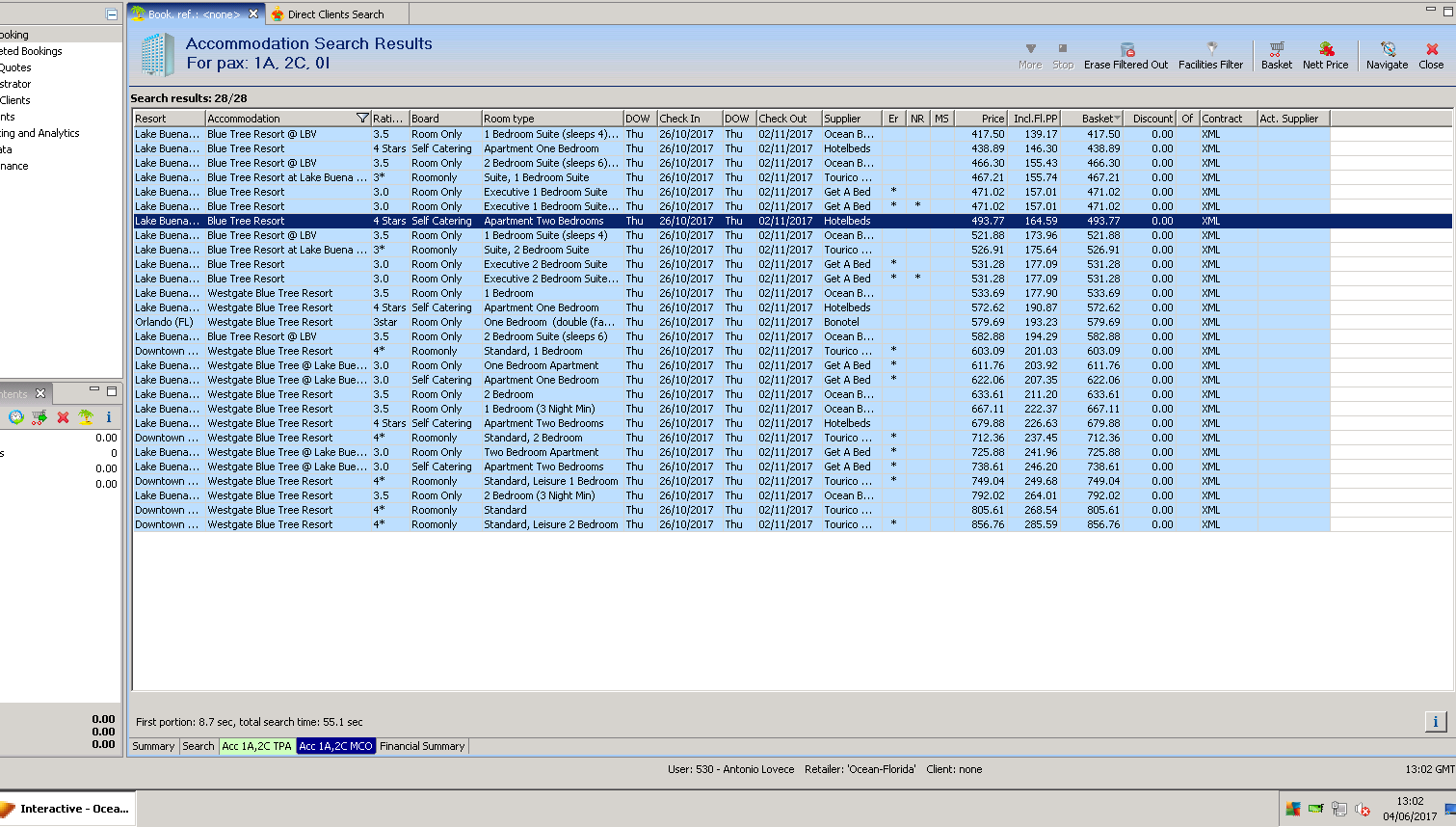The height and width of the screenshot is (827, 1456).
Task: Sort by the Basket column dropdown arrow
Action: click(1117, 119)
